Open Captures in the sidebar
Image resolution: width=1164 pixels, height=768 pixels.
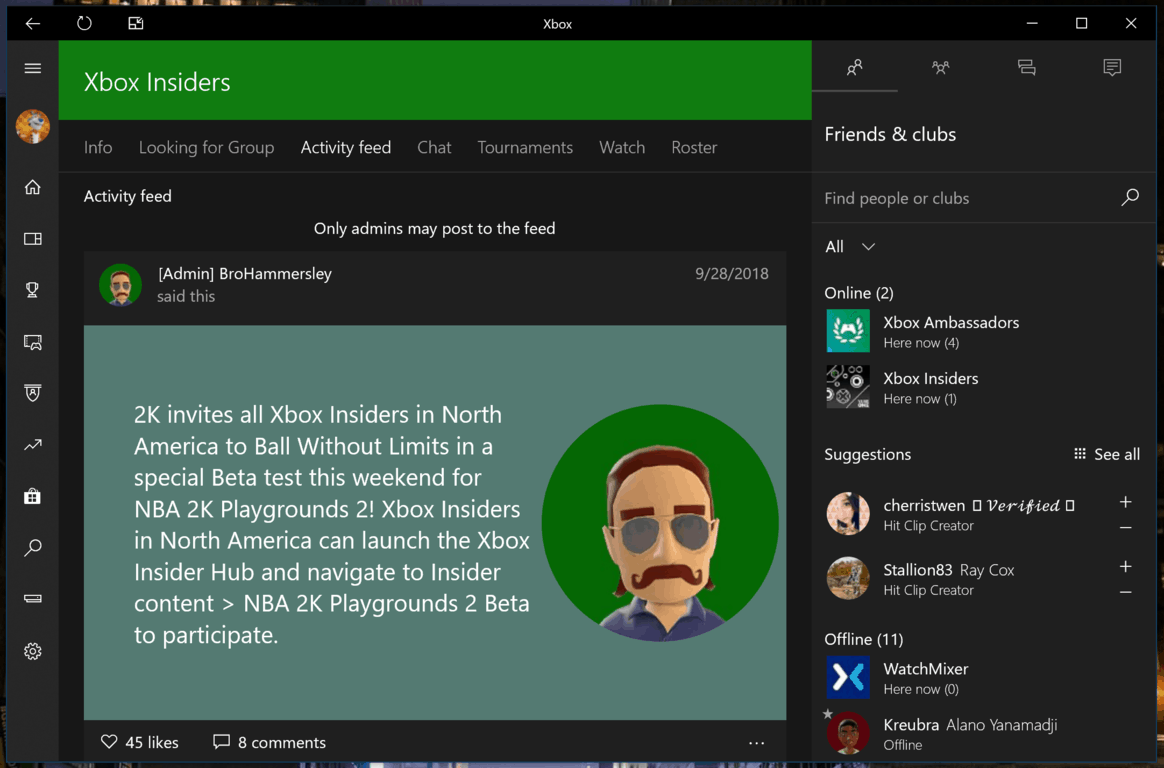click(33, 342)
